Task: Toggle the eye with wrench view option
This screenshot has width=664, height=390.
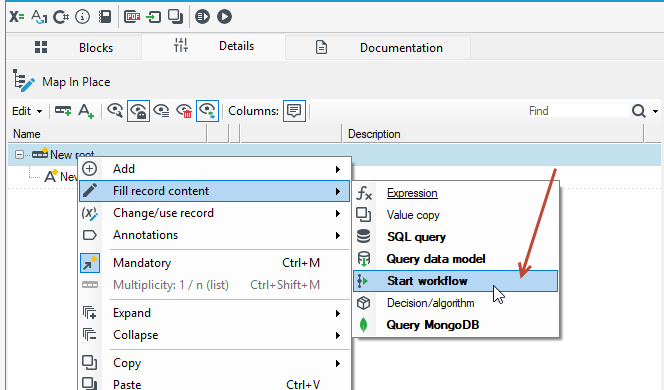Action: 115,111
